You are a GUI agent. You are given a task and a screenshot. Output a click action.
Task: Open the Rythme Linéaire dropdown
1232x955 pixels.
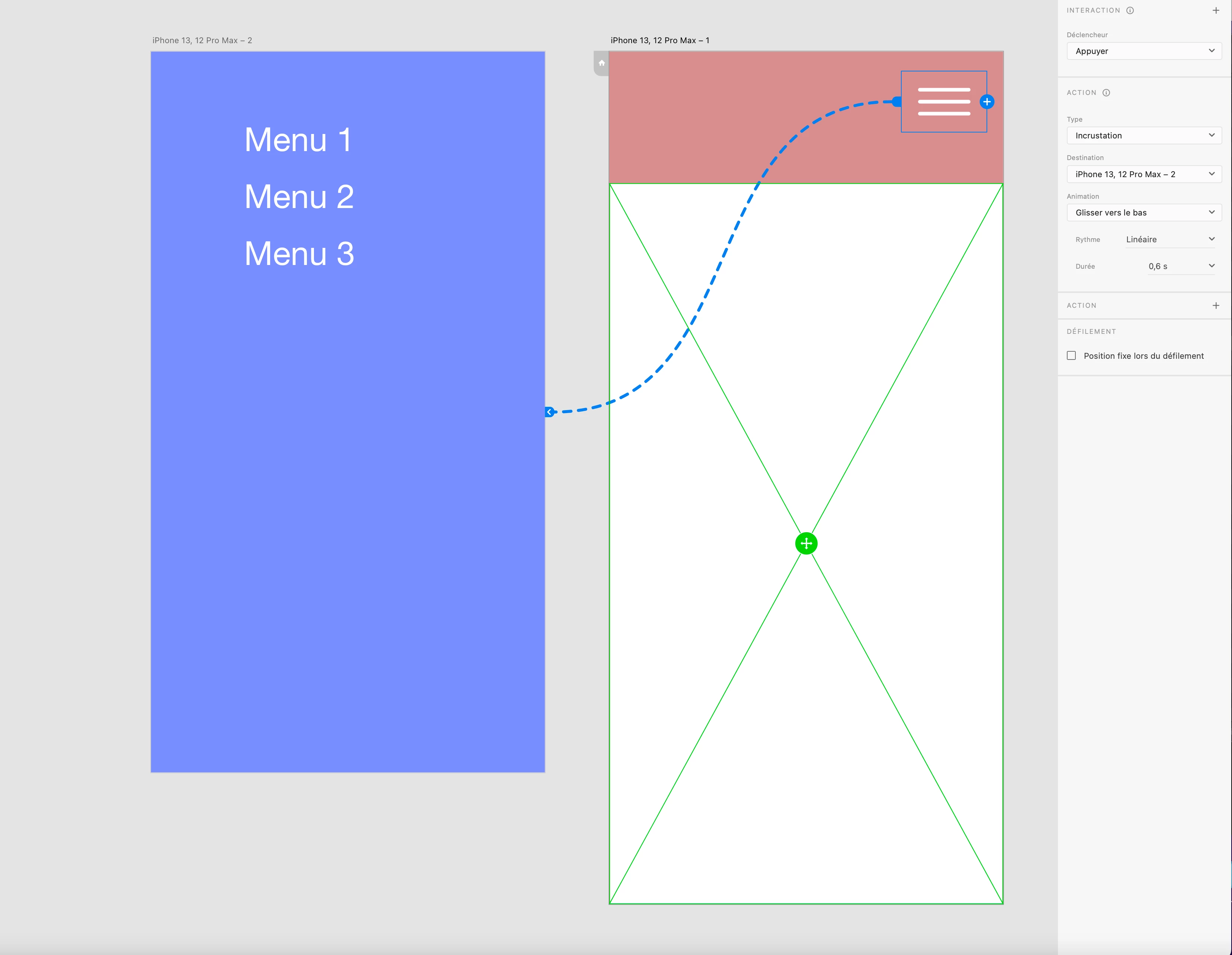coord(1170,239)
